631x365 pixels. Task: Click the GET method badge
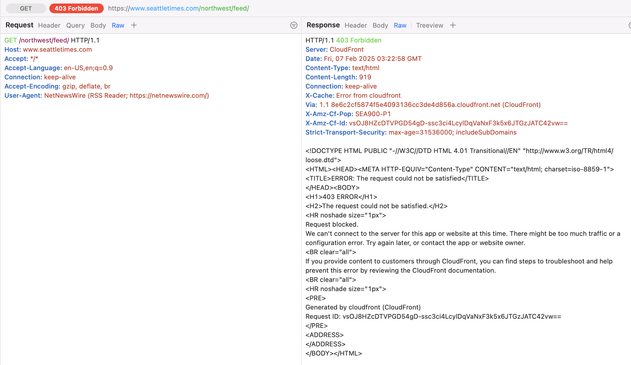(x=26, y=8)
